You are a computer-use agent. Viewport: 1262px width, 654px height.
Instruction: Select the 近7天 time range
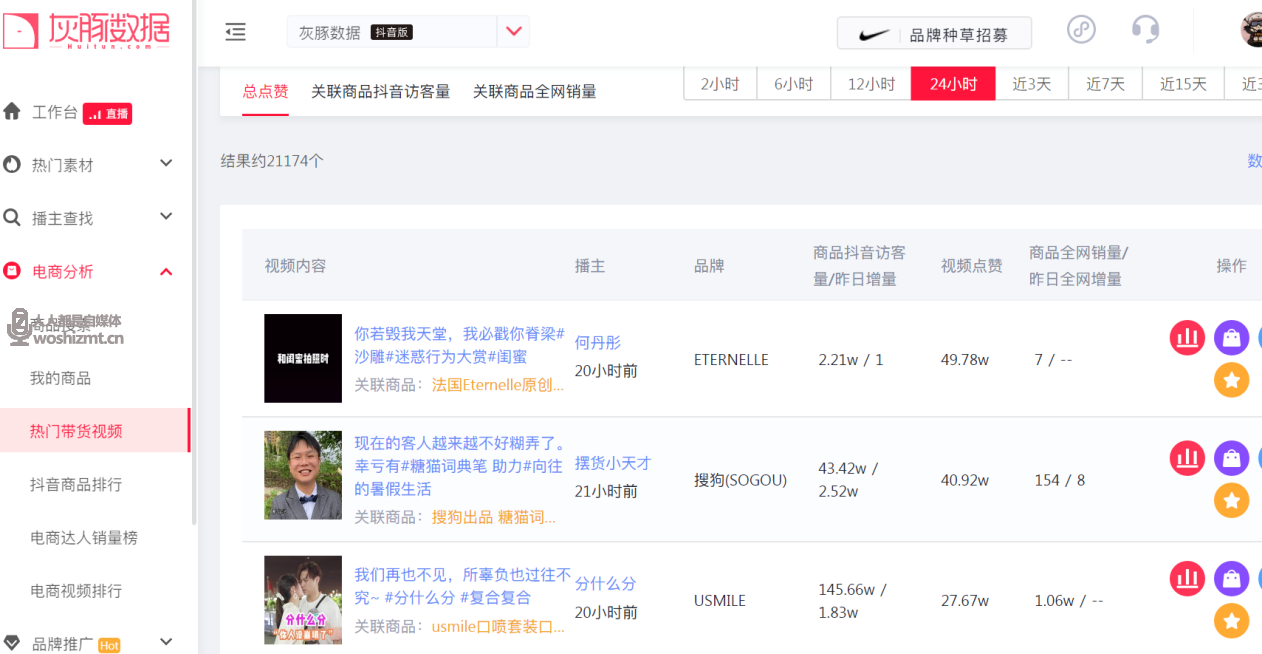point(1106,84)
